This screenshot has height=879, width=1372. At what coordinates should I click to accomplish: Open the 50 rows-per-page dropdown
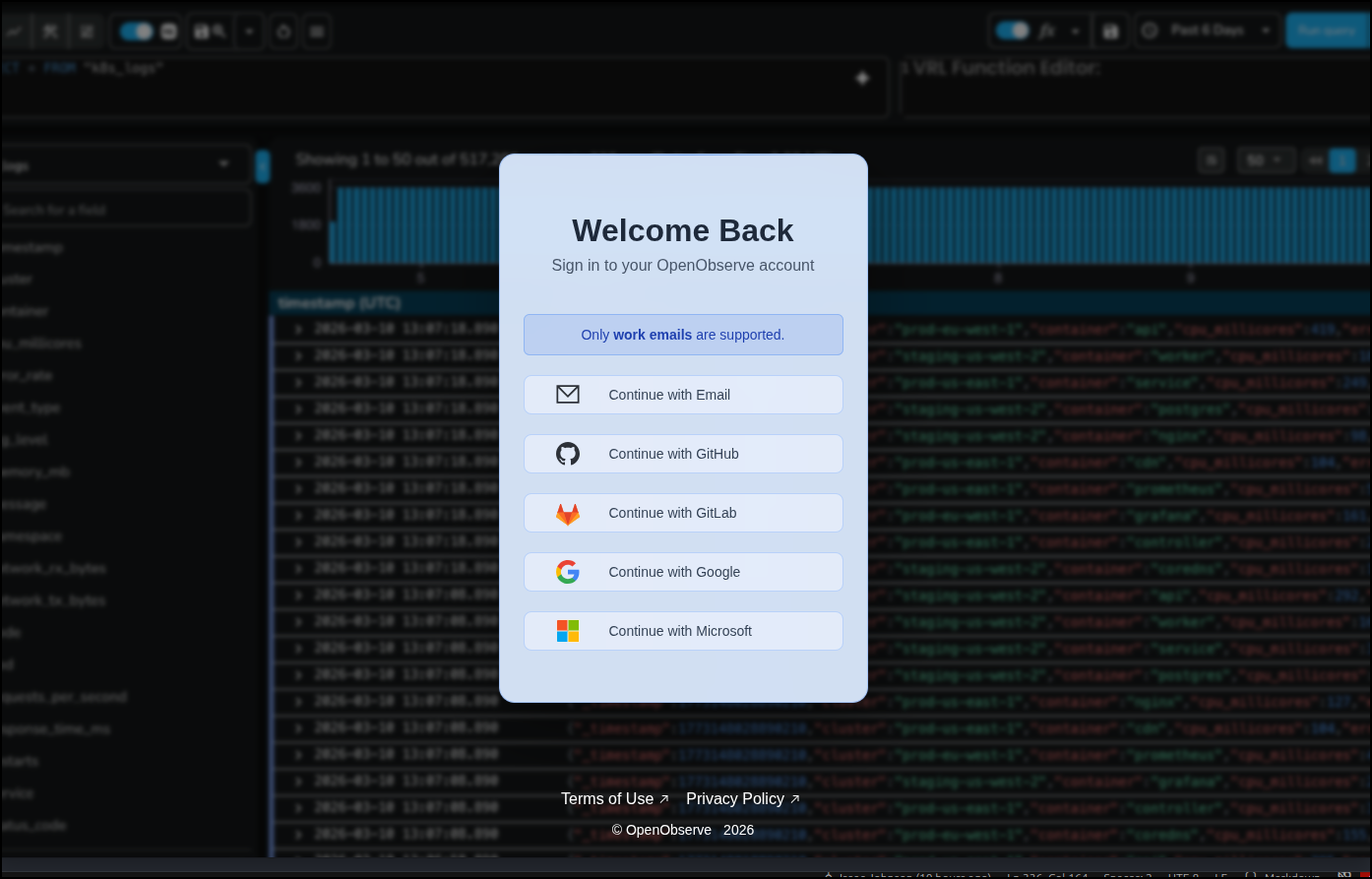pyautogui.click(x=1265, y=159)
